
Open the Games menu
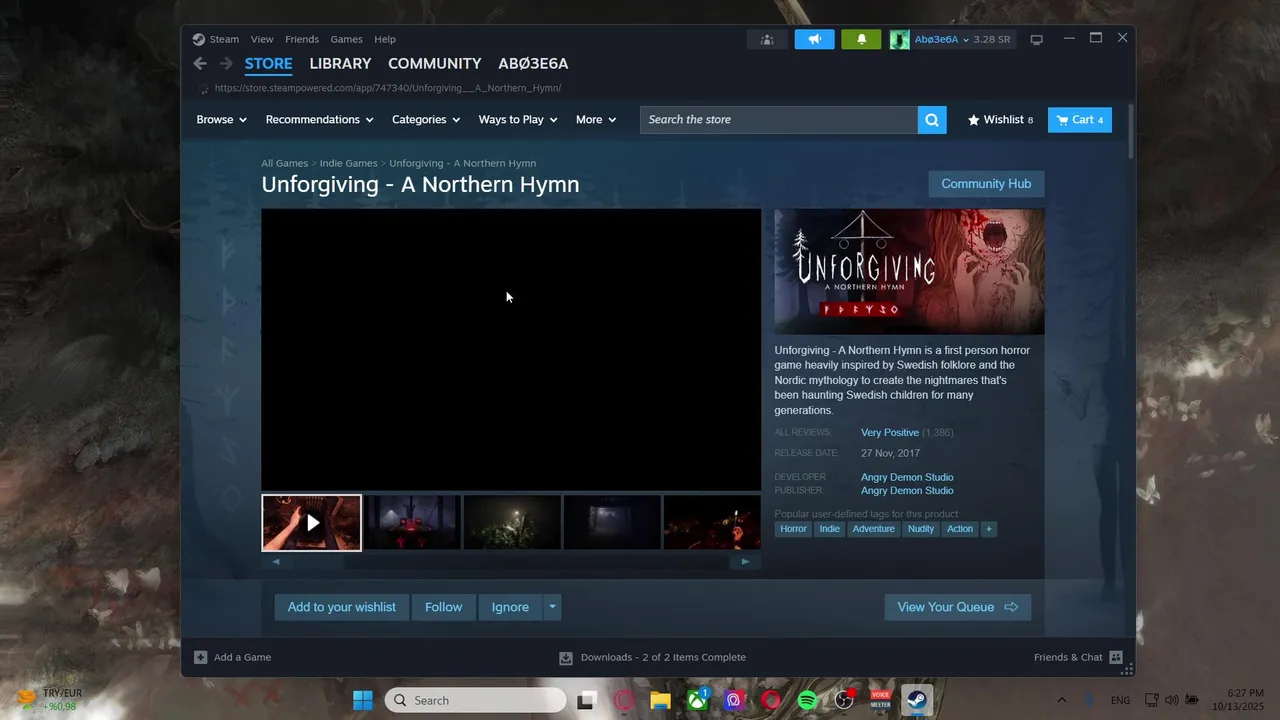(x=346, y=39)
